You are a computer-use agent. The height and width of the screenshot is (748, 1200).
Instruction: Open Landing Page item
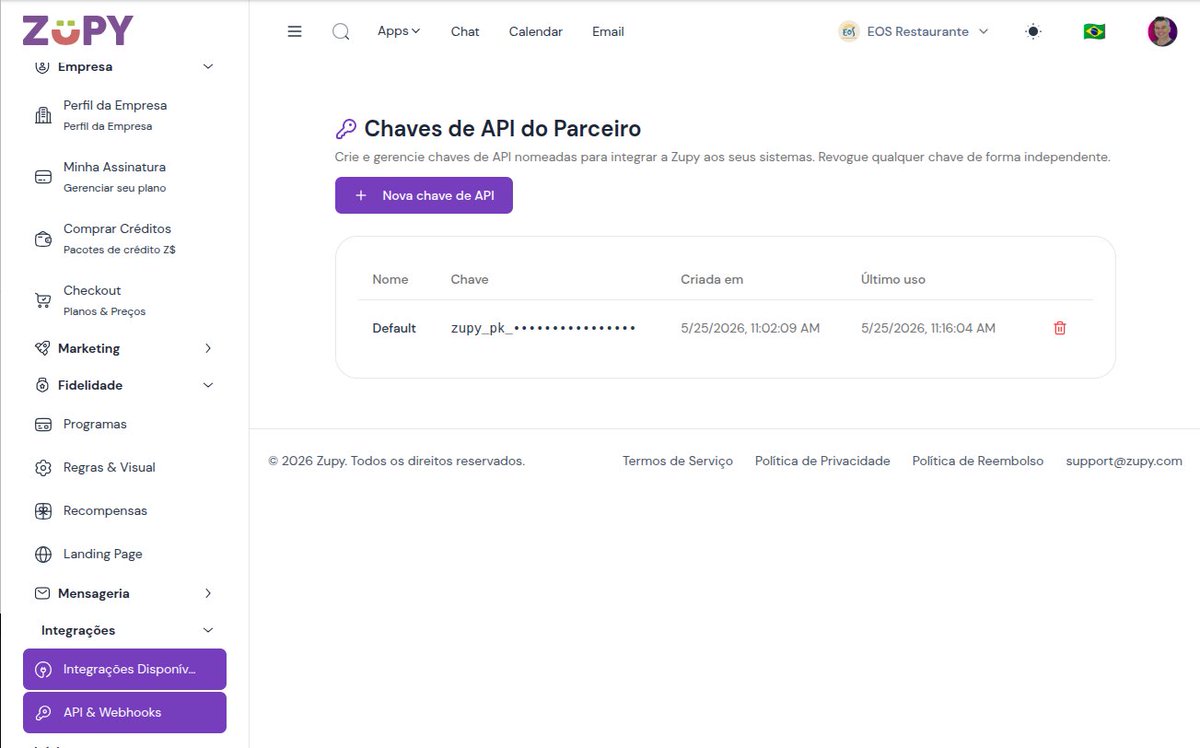pyautogui.click(x=125, y=554)
